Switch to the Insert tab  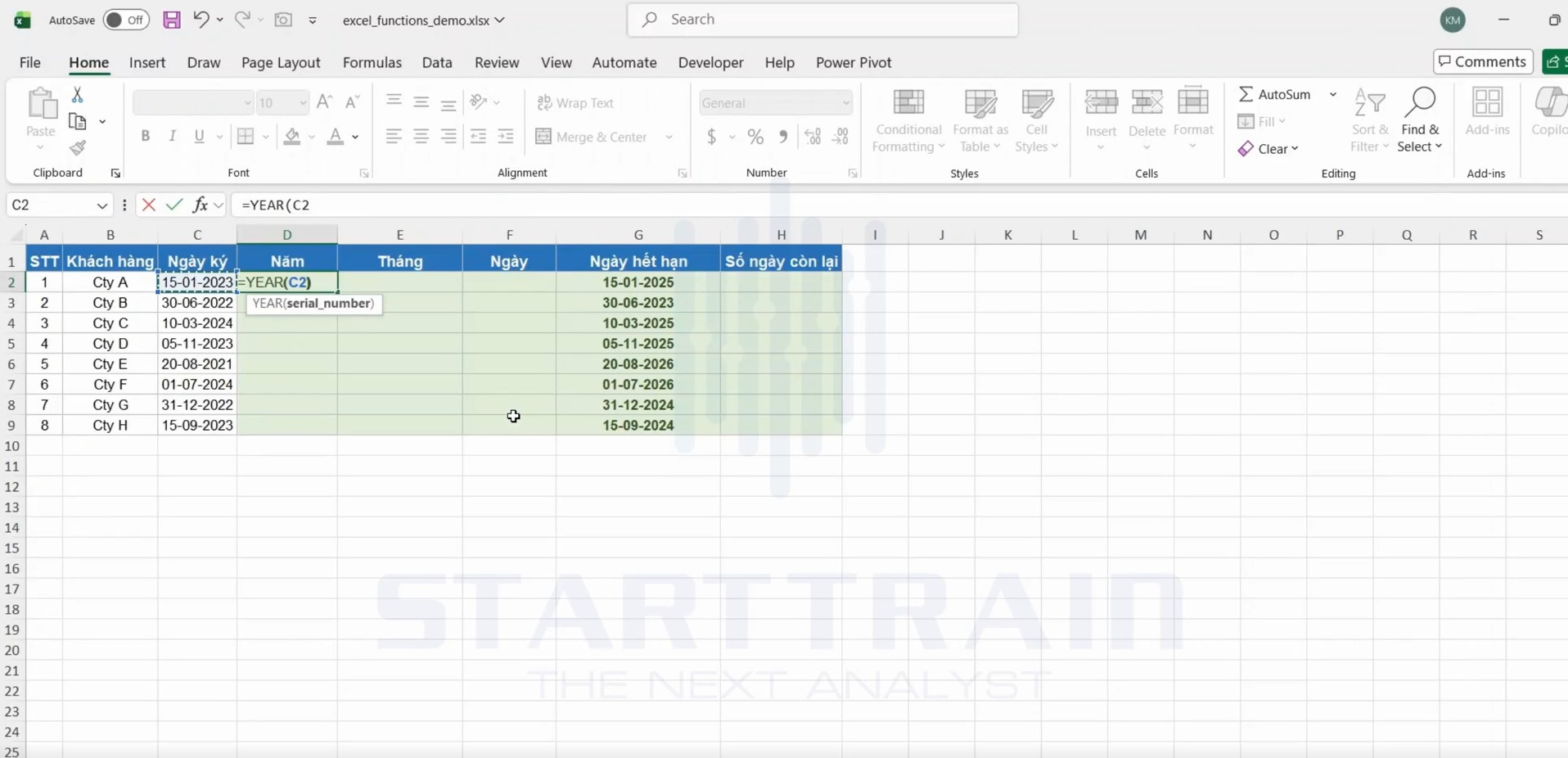[147, 62]
